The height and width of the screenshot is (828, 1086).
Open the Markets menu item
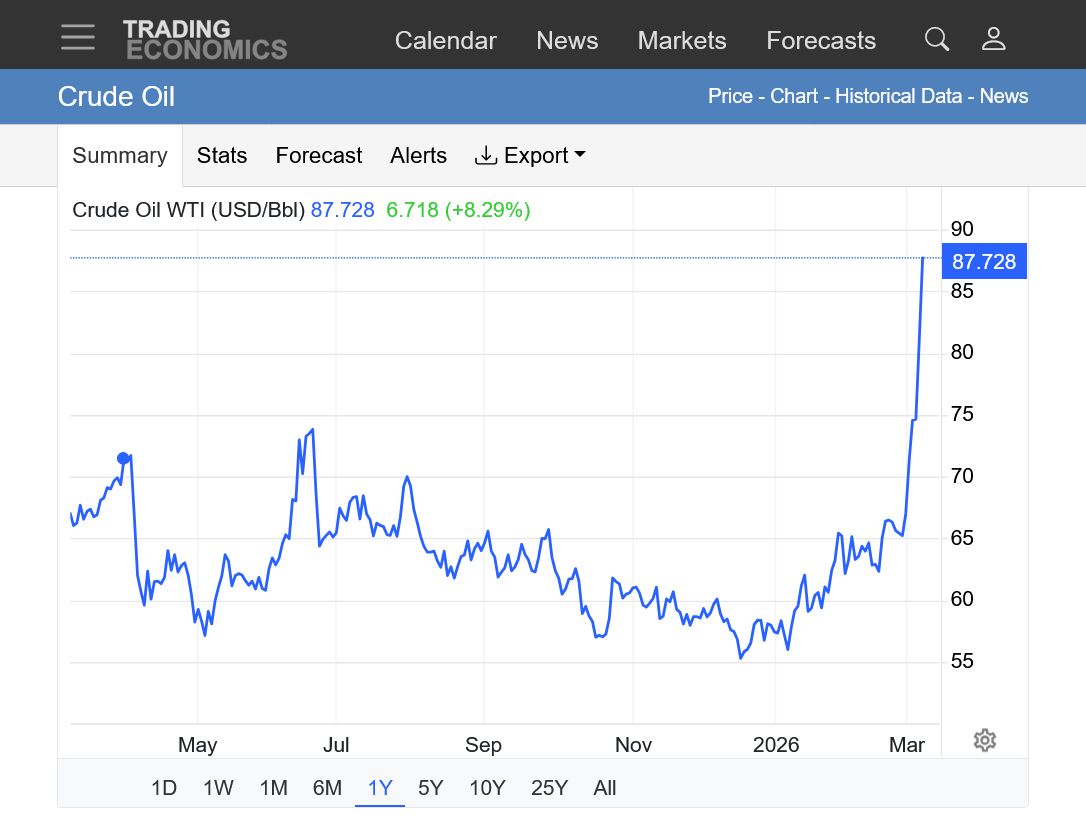point(682,41)
